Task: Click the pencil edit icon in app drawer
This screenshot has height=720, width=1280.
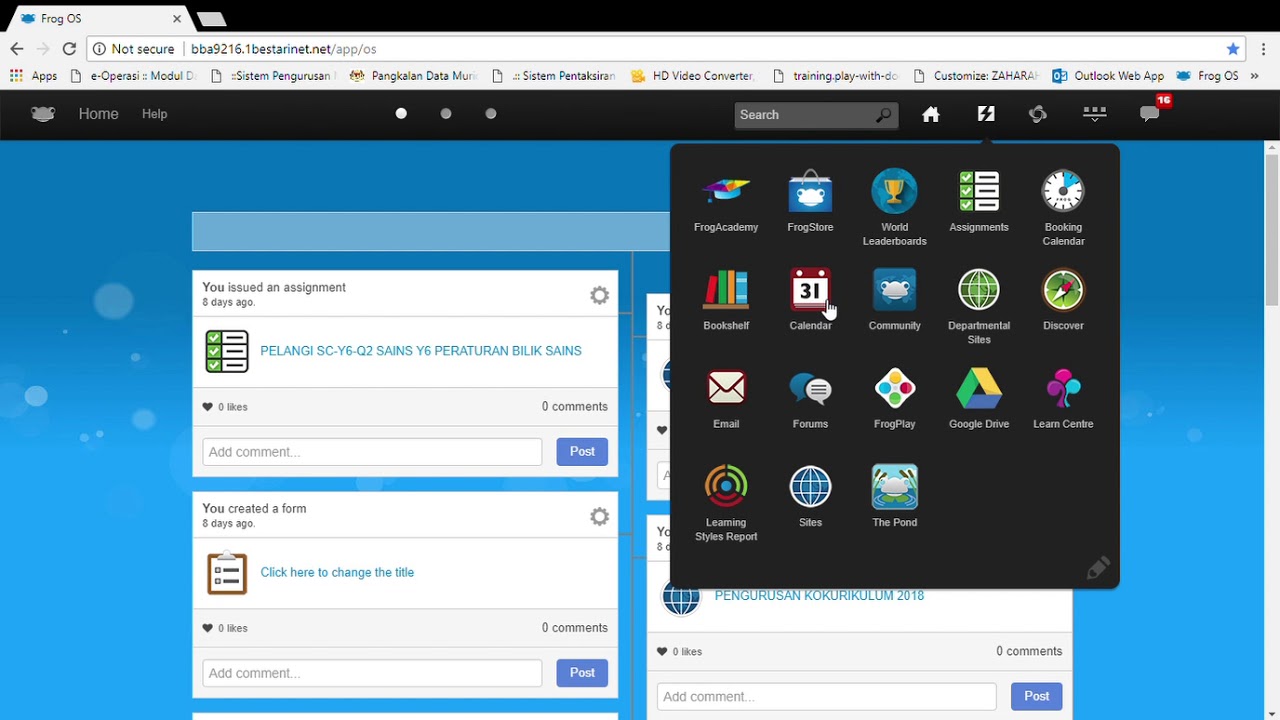Action: click(x=1097, y=568)
